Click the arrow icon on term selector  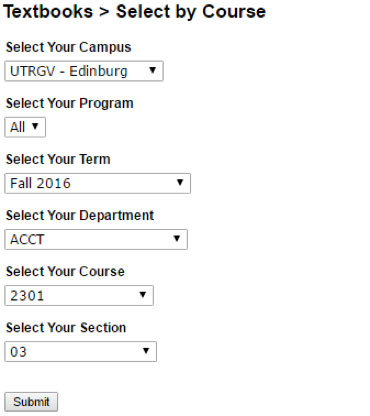tap(180, 182)
